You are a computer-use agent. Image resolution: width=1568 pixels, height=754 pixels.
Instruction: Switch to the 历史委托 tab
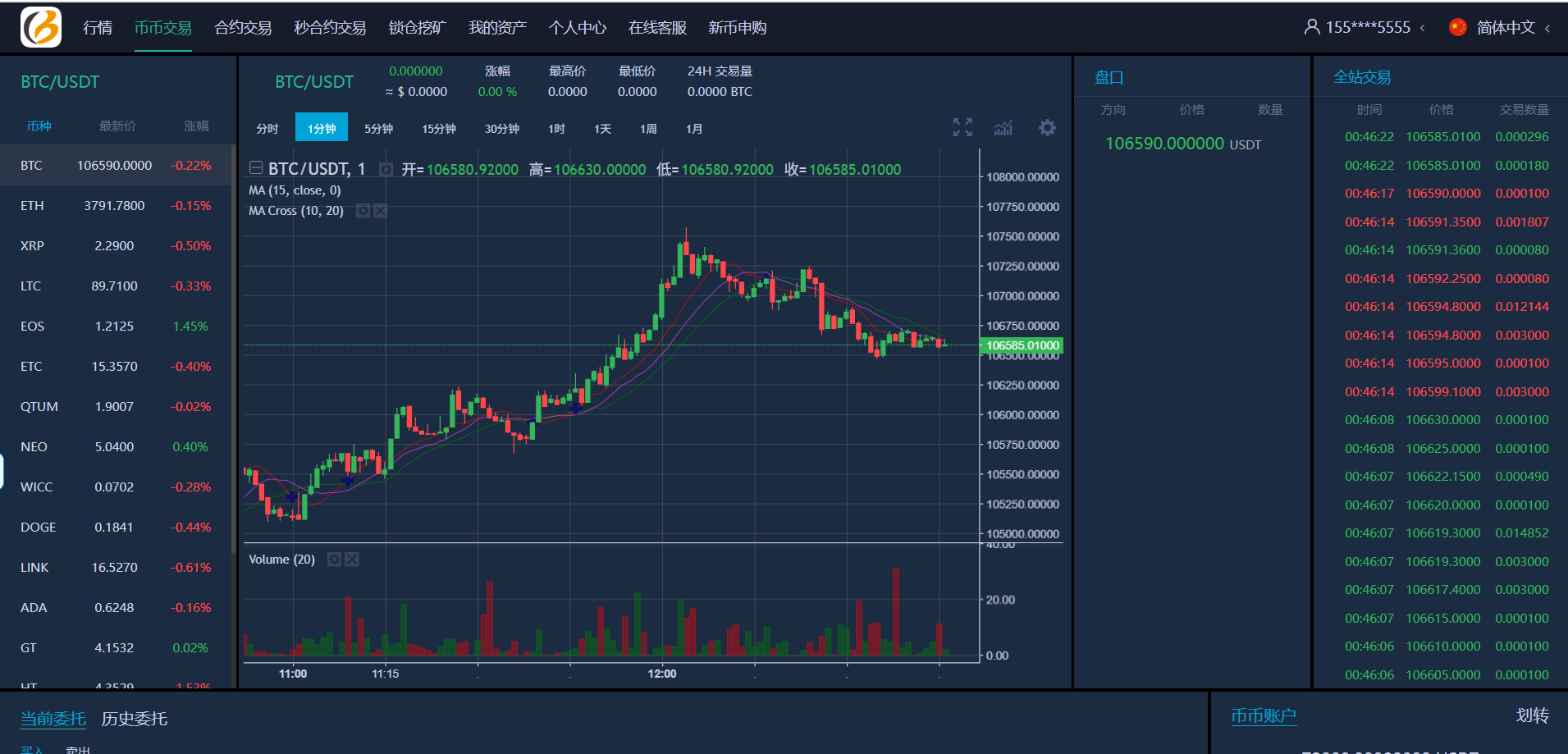coord(134,719)
